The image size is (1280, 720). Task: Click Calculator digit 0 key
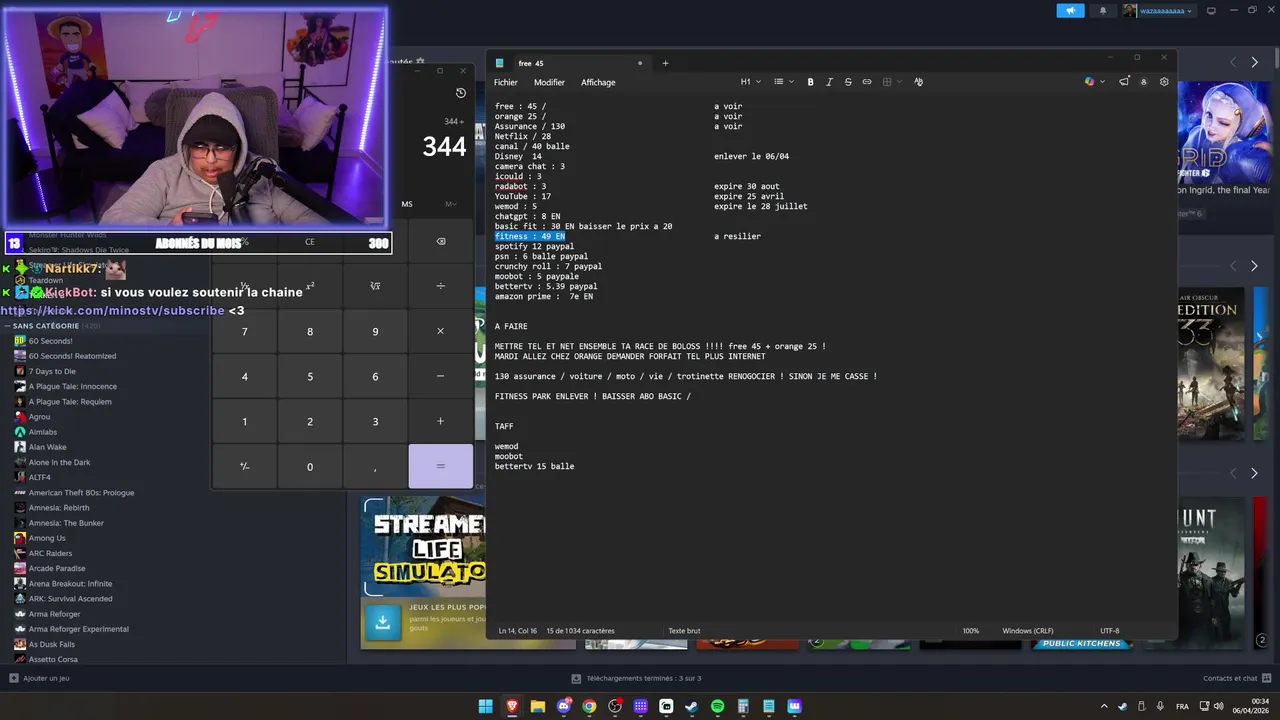coord(310,466)
